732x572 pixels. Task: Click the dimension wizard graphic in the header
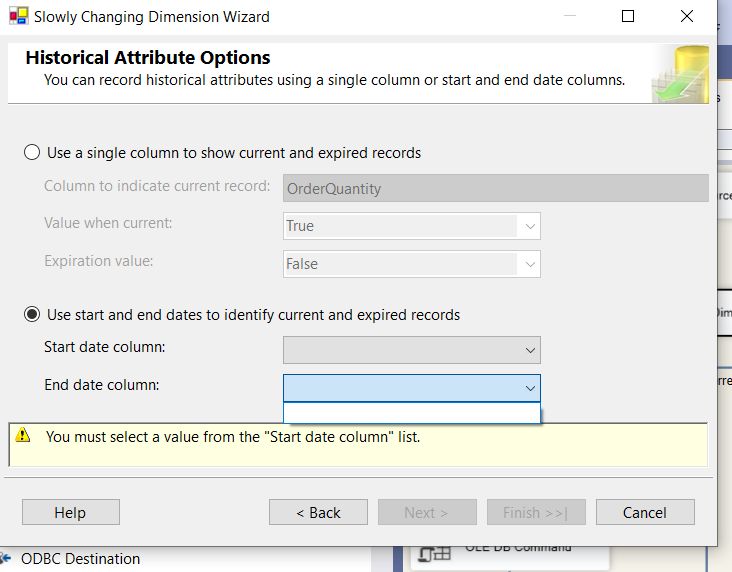[680, 75]
